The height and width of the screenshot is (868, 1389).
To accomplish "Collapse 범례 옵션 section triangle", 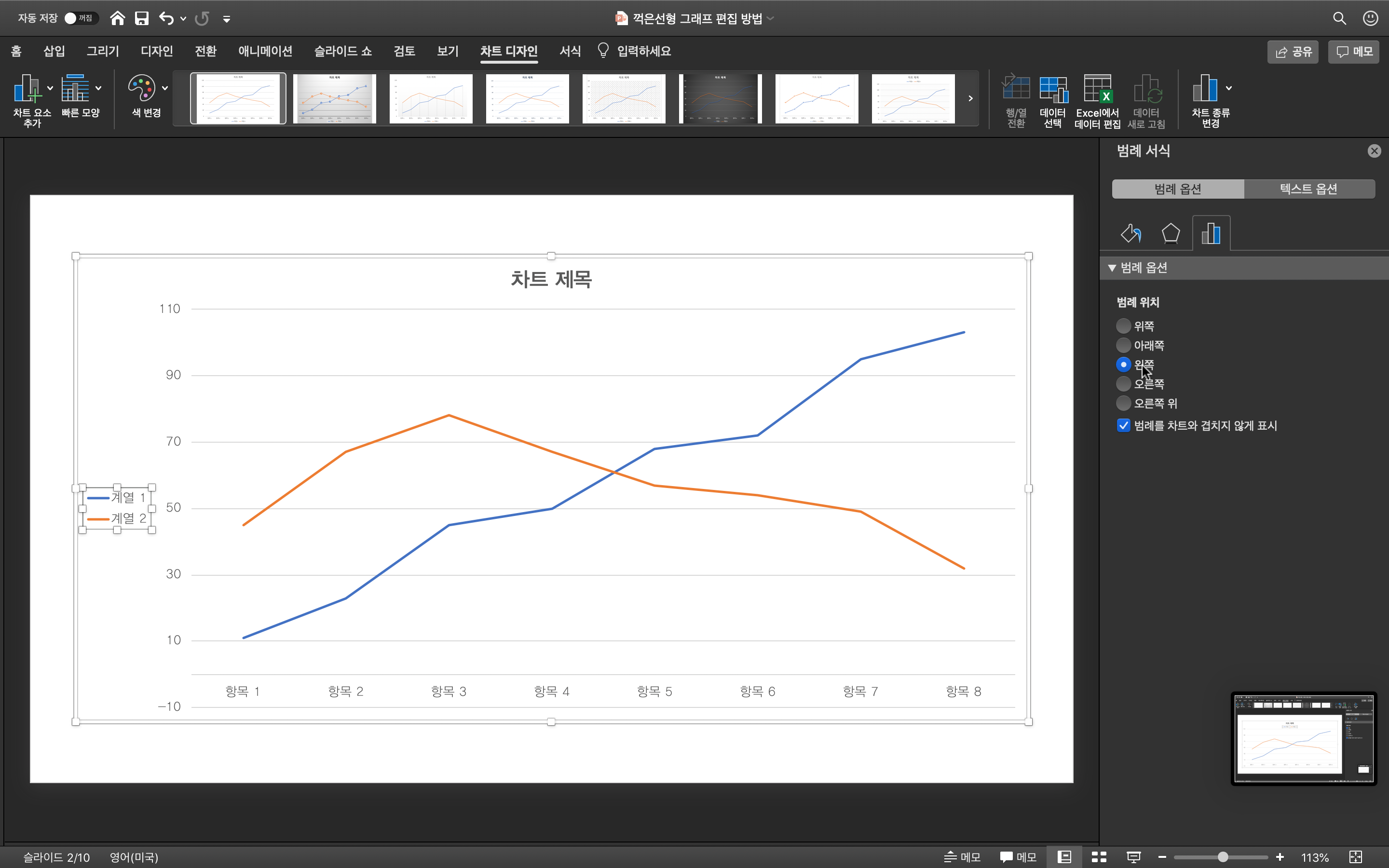I will click(1112, 268).
